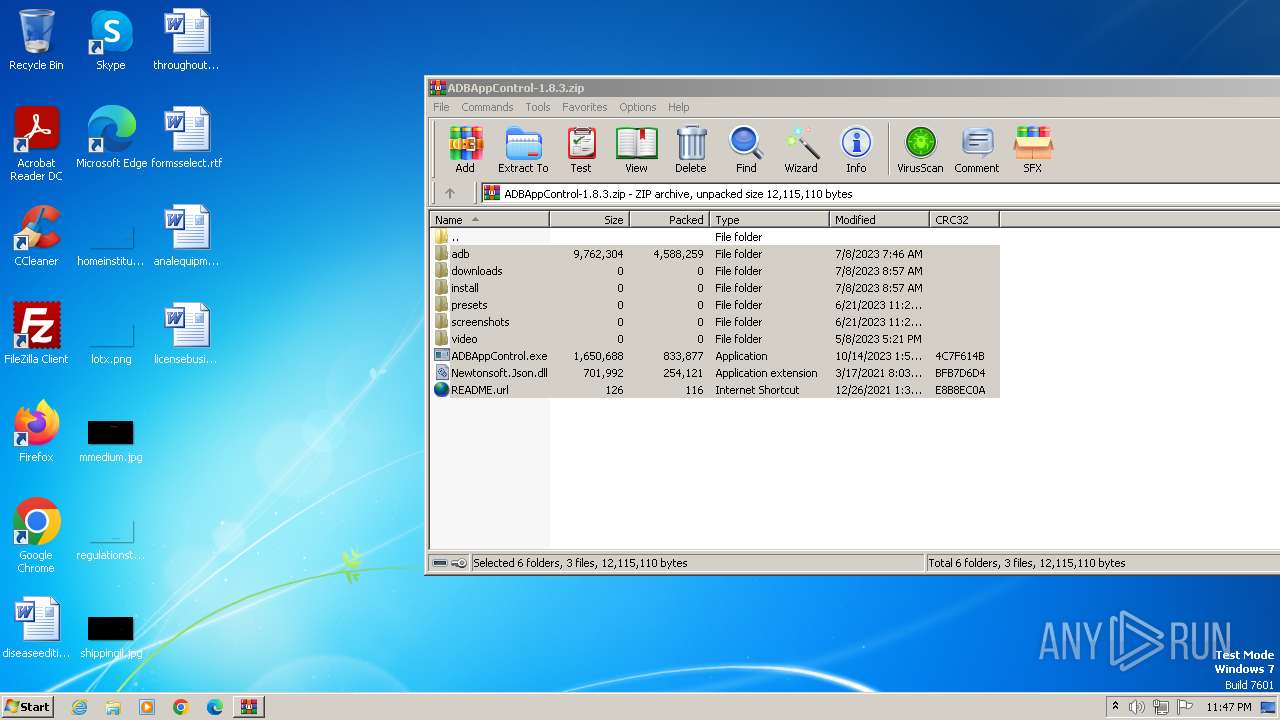Viewport: 1280px width, 720px height.
Task: Click the Test archive icon
Action: [x=581, y=150]
